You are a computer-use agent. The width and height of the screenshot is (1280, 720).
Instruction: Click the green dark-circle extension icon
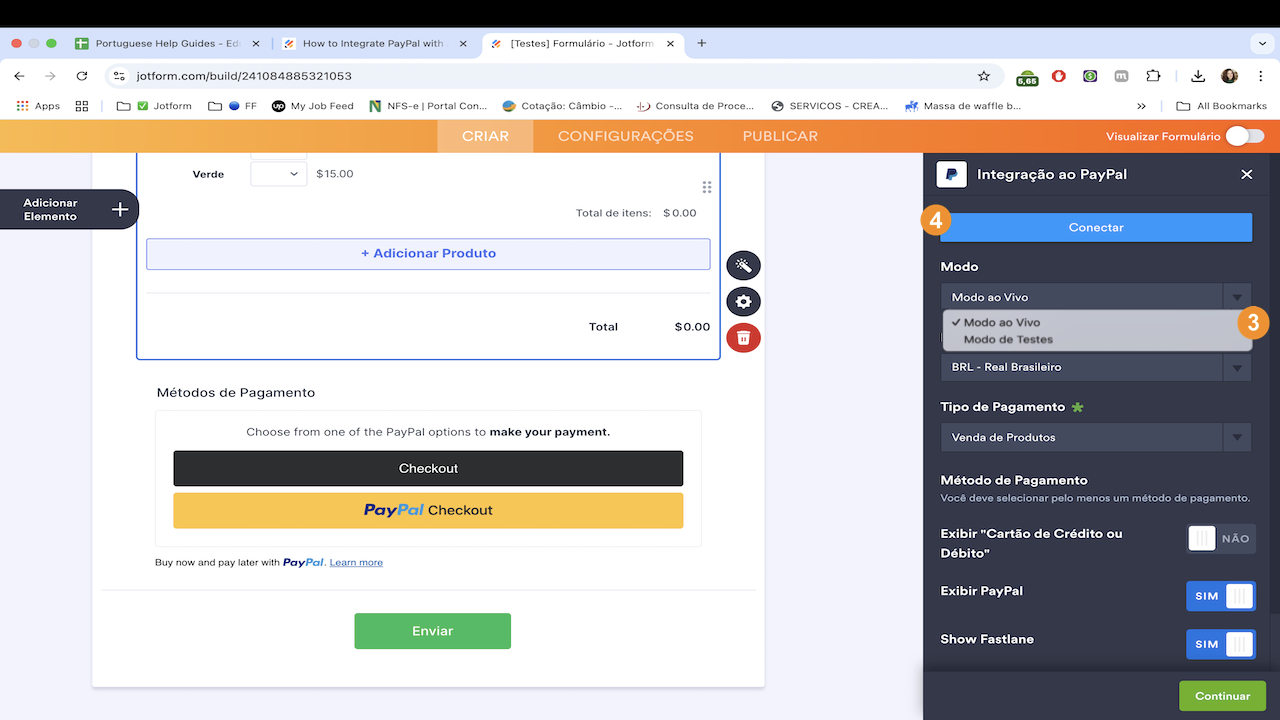(1090, 76)
